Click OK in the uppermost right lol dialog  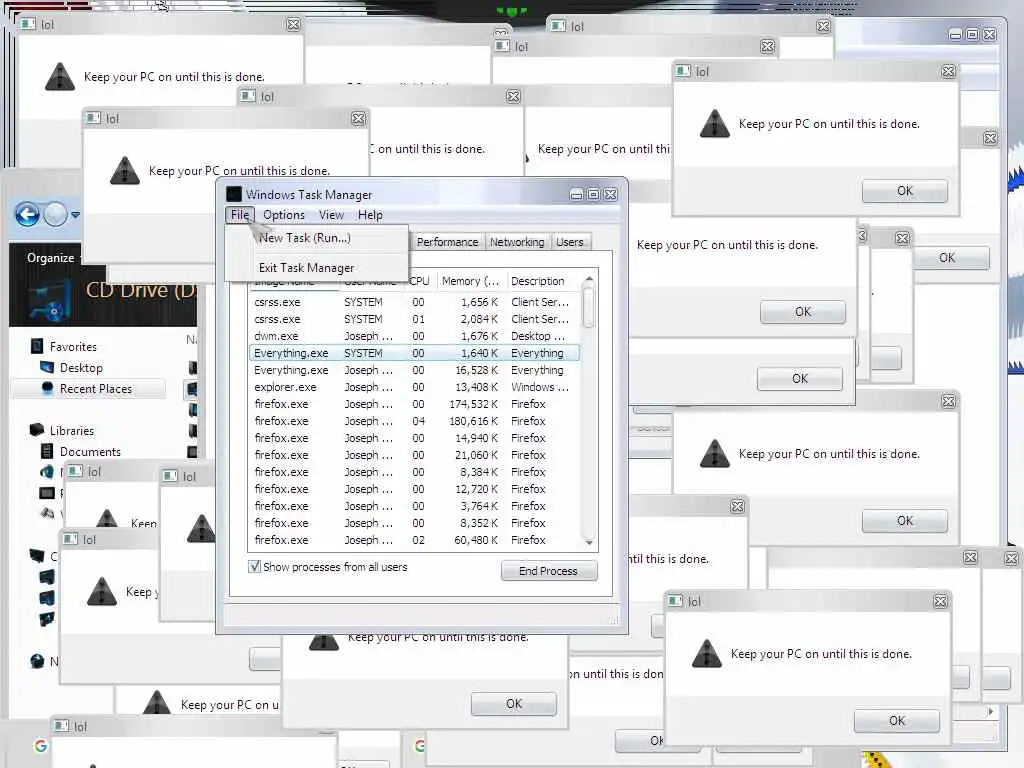coord(904,191)
